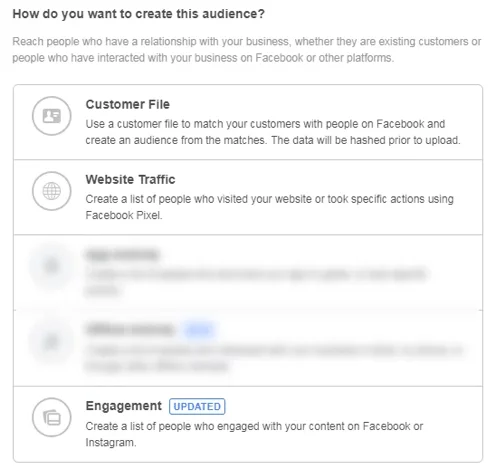Click the Customer File contact card icon

[52, 116]
